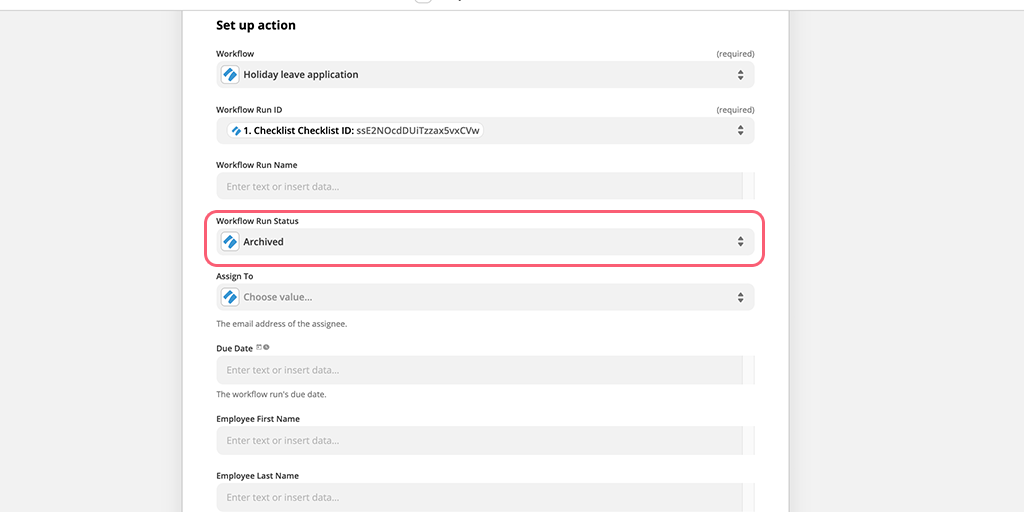Click insert-data strip beside Due Date field
This screenshot has width=1024, height=512.
click(749, 370)
